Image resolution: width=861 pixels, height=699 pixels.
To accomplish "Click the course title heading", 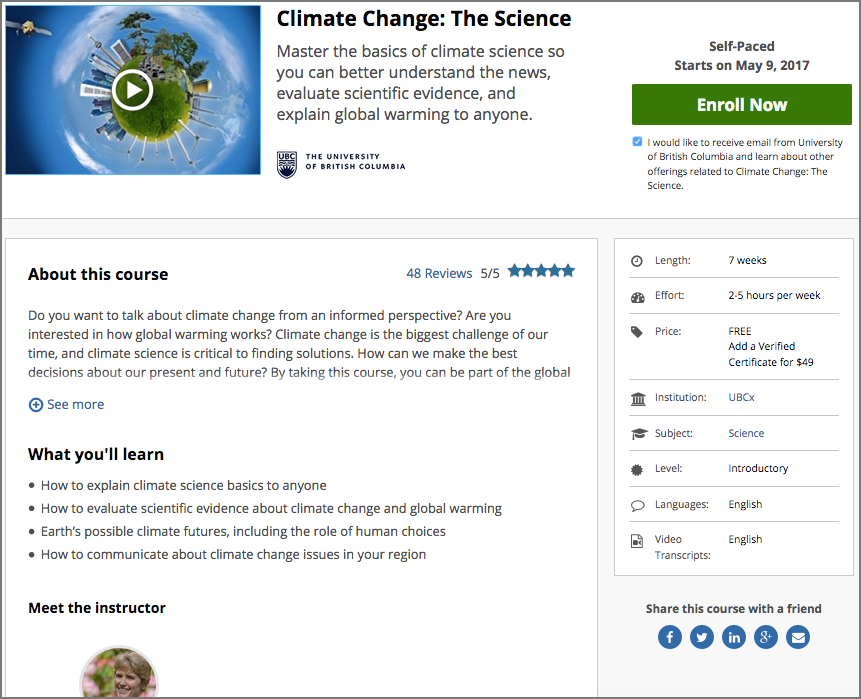I will 424,19.
